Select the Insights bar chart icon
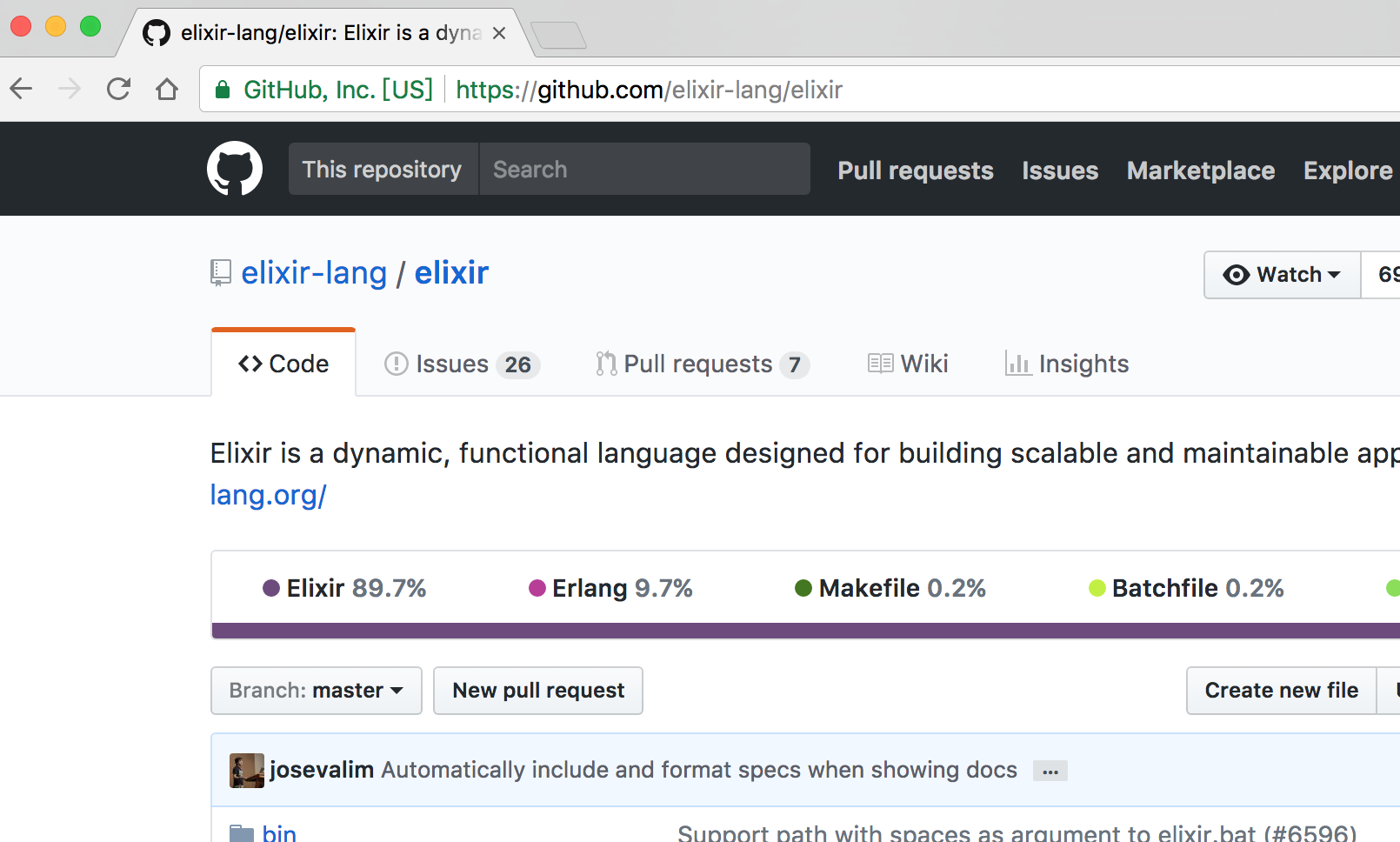Viewport: 1400px width, 842px height. (x=1017, y=364)
